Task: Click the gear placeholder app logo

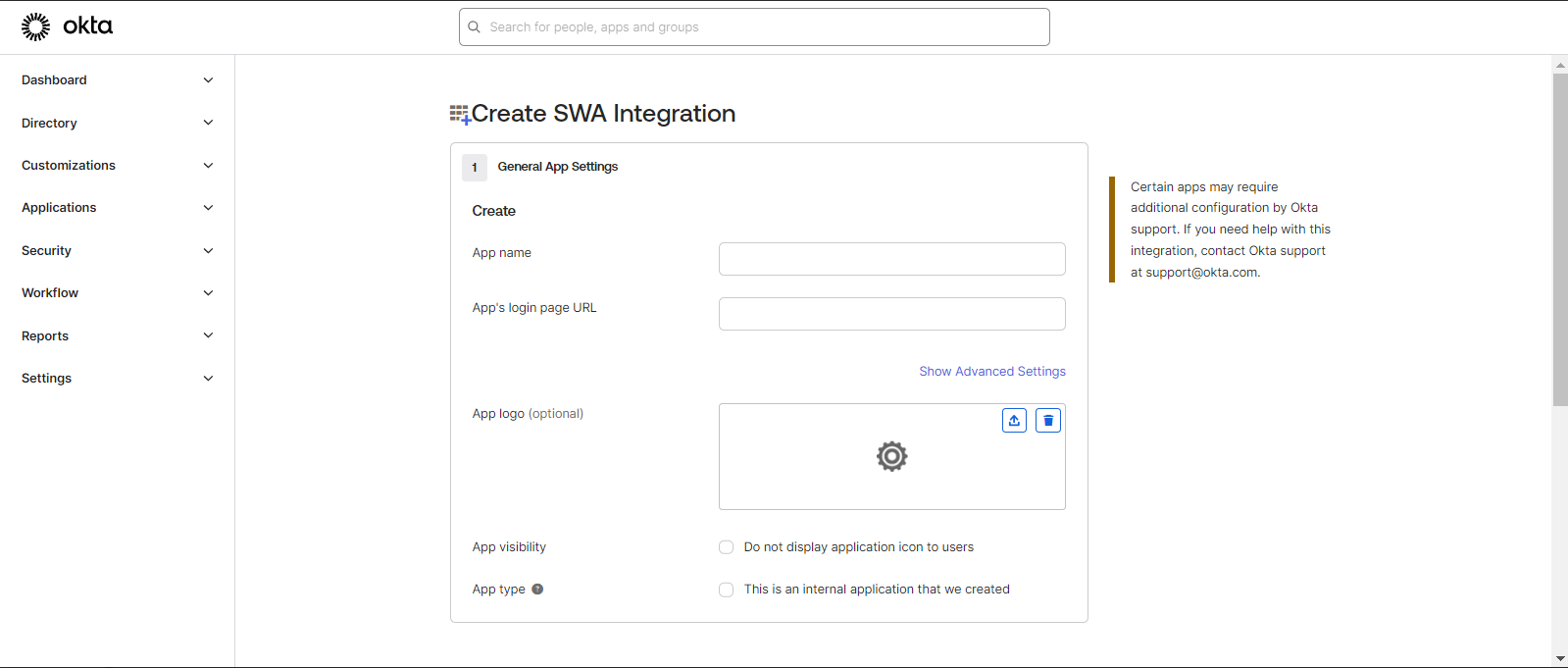Action: (892, 456)
